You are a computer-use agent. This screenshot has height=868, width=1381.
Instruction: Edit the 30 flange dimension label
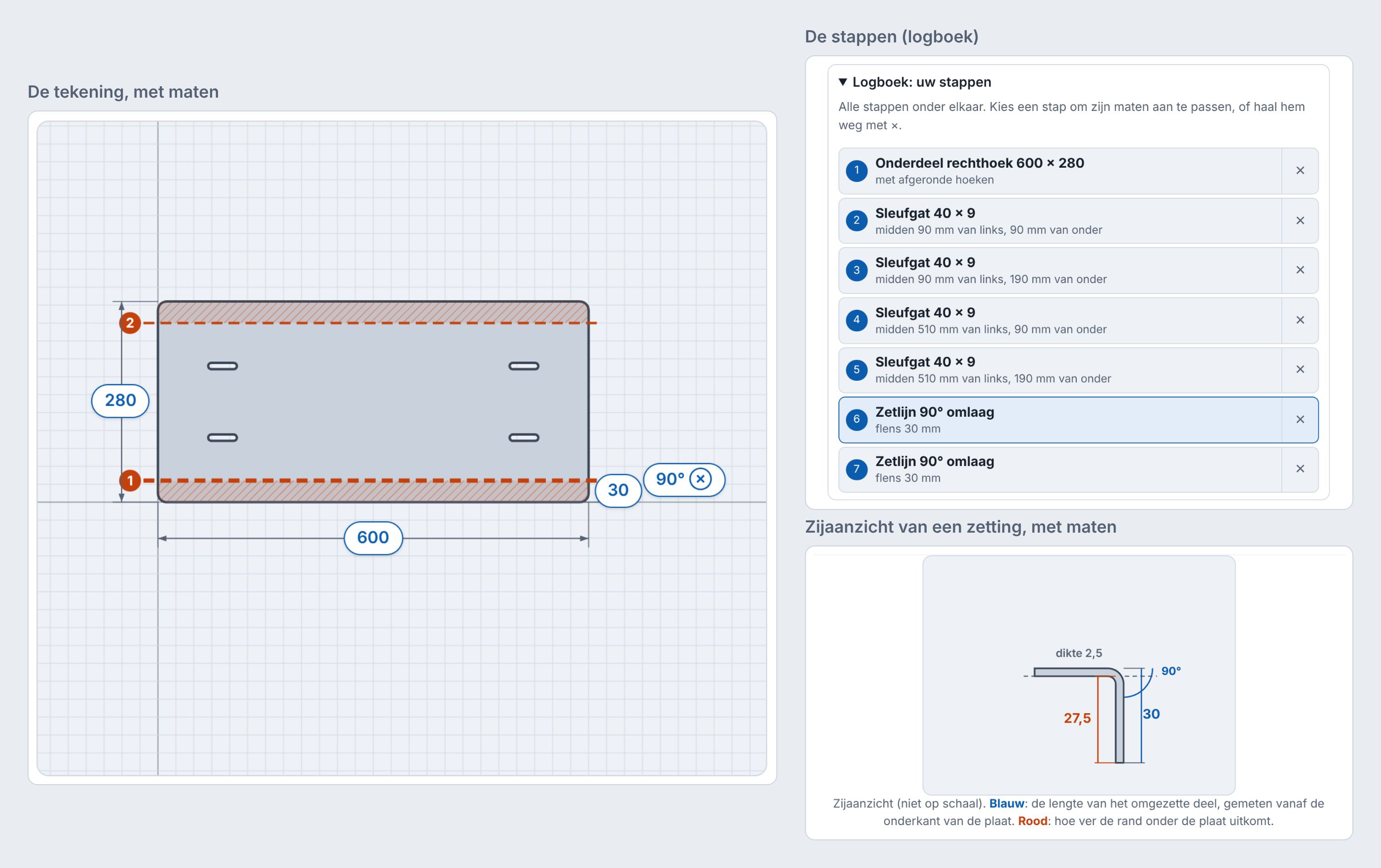pyautogui.click(x=618, y=490)
